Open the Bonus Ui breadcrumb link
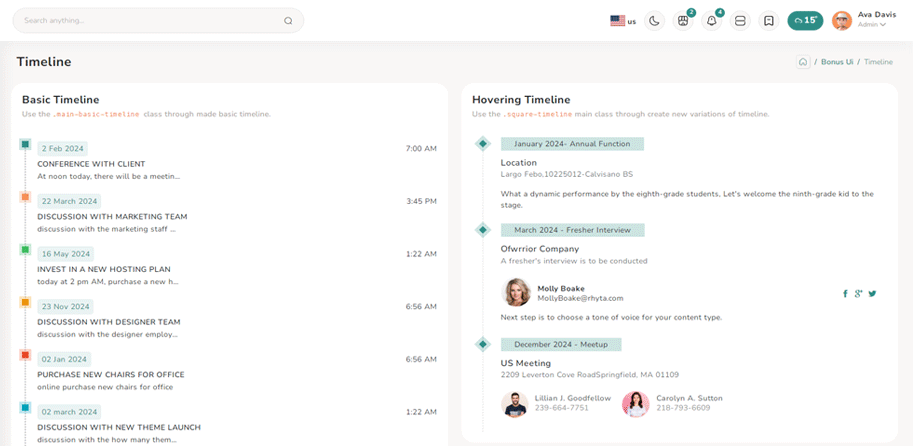The height and width of the screenshot is (446, 913). 837,62
